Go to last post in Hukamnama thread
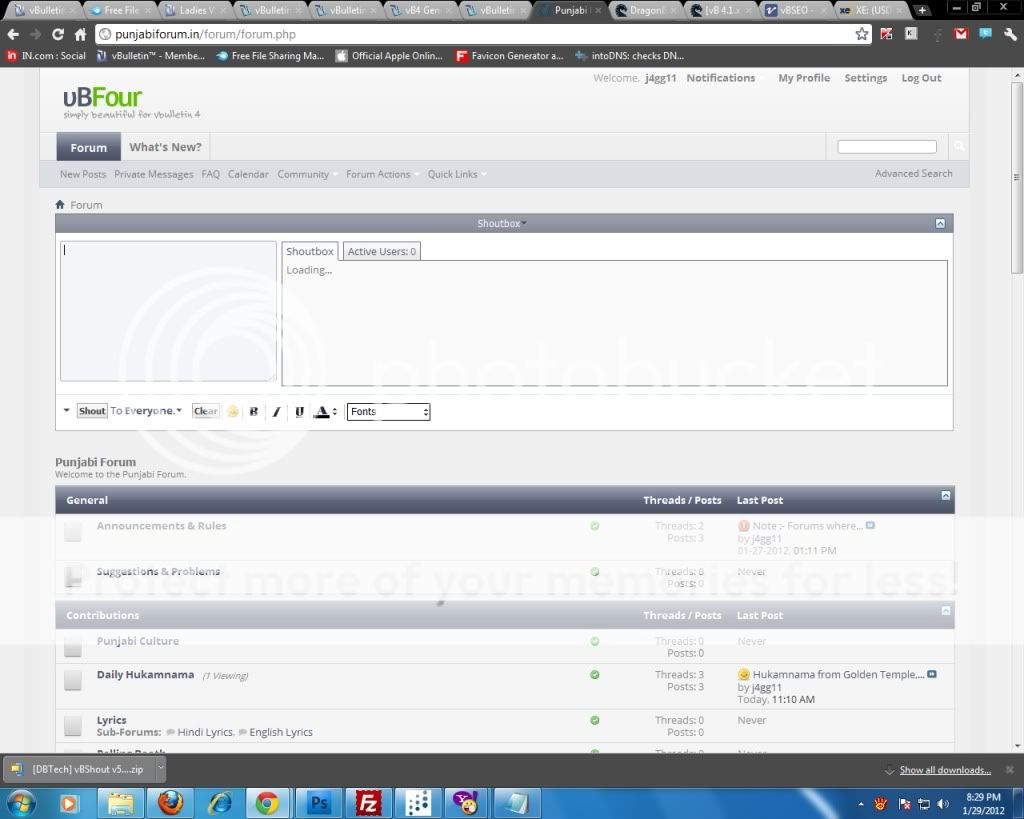 (x=932, y=674)
